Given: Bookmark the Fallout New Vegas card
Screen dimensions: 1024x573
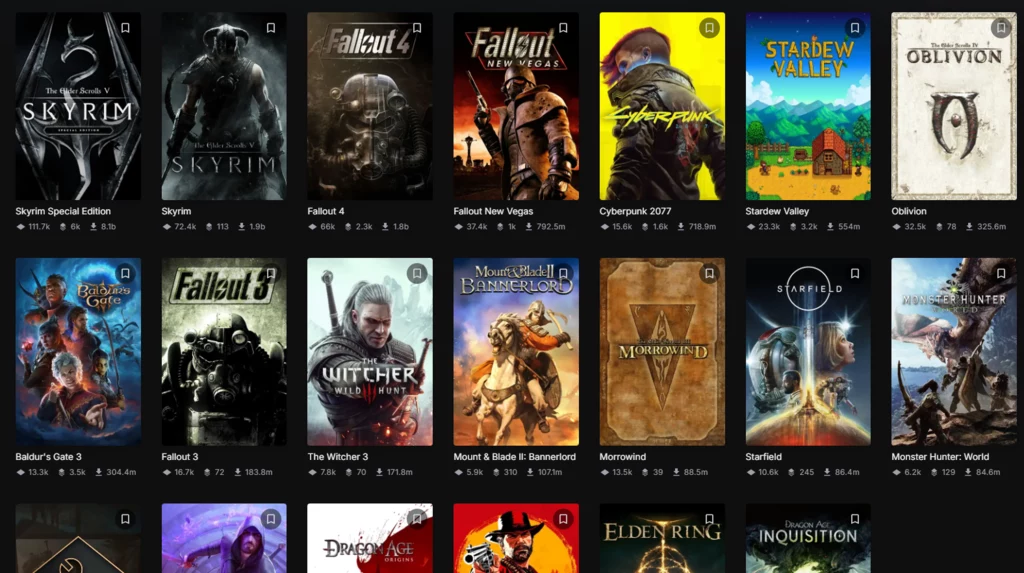Looking at the screenshot, I should click(563, 28).
